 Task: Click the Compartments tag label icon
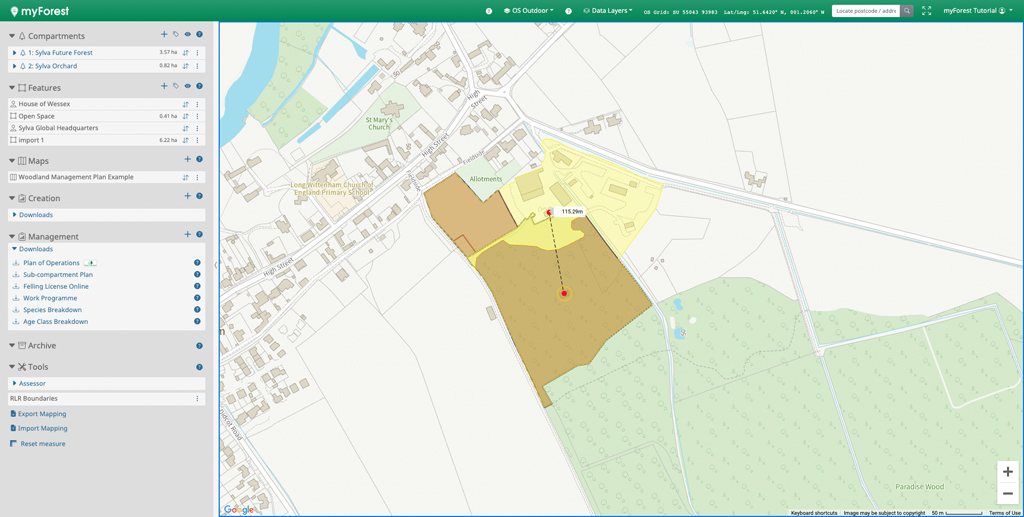click(176, 35)
